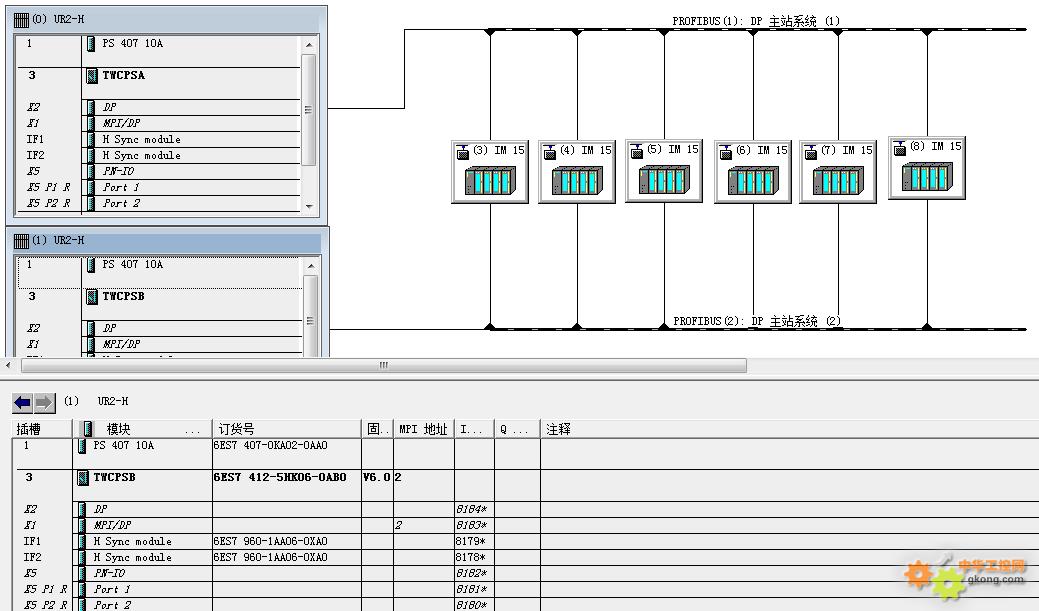Click the I address 8179* cell
The width and height of the screenshot is (1039, 611).
(470, 541)
